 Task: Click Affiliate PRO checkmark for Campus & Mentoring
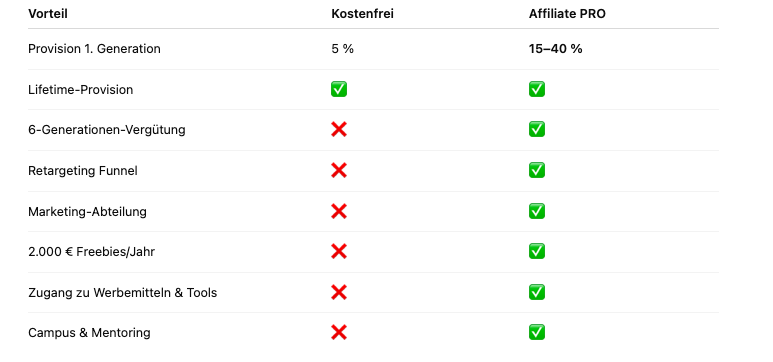click(537, 332)
